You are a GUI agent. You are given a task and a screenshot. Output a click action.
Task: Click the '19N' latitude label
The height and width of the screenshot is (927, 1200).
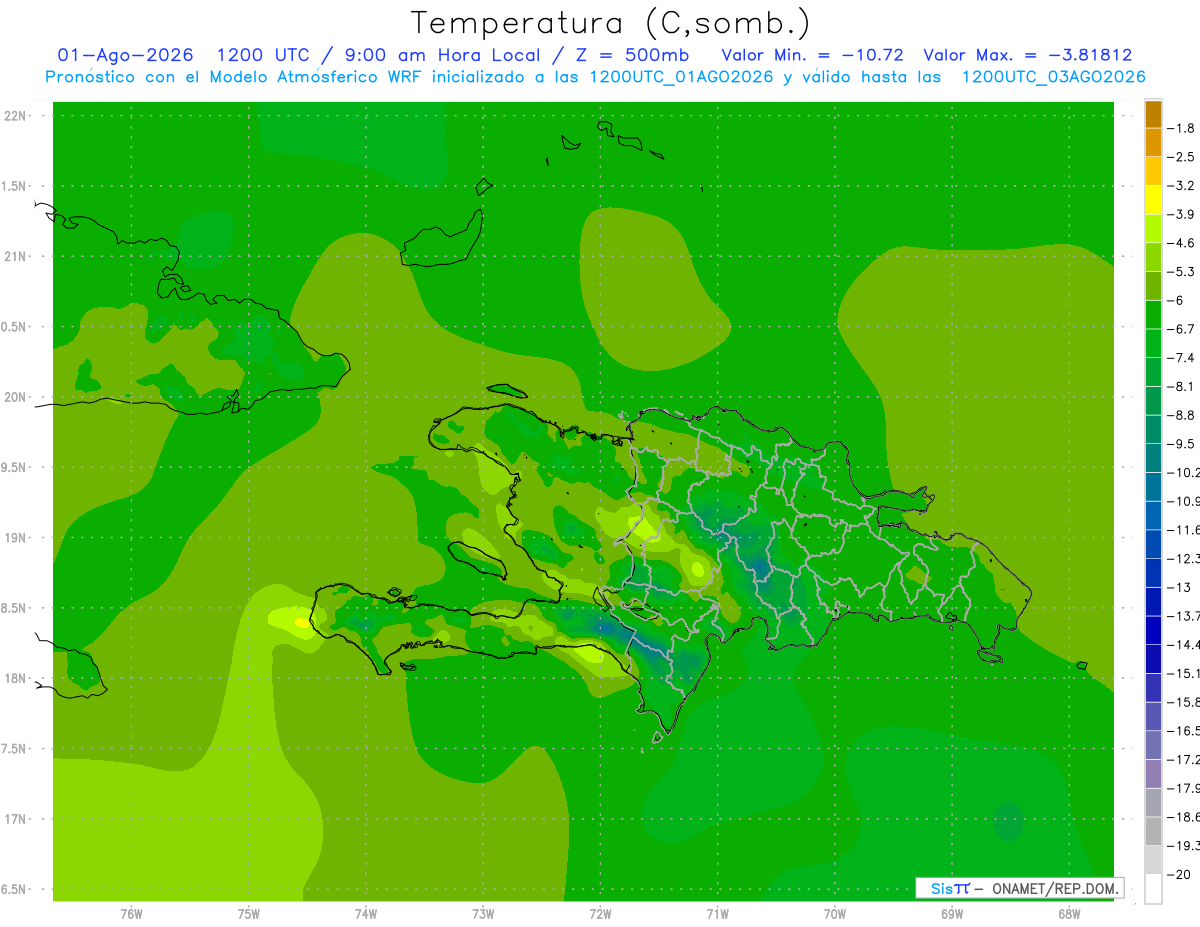[17, 538]
